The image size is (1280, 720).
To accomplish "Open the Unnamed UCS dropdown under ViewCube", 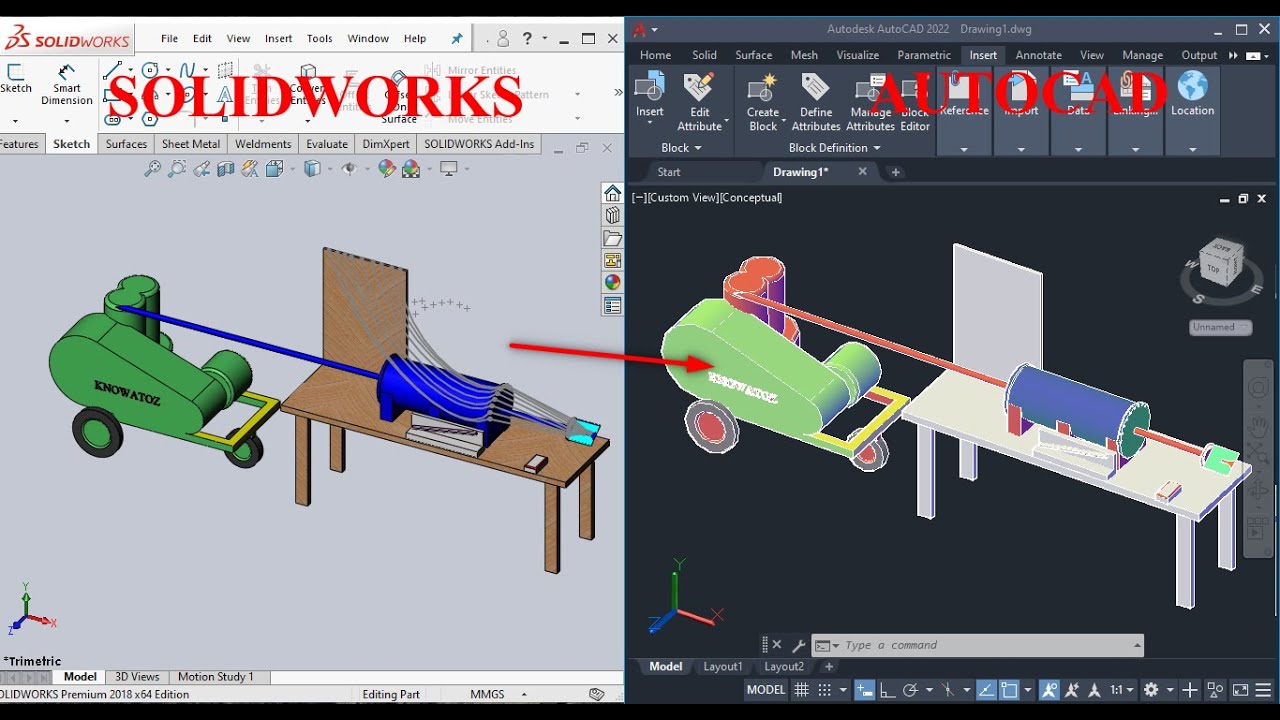I will pyautogui.click(x=1221, y=327).
